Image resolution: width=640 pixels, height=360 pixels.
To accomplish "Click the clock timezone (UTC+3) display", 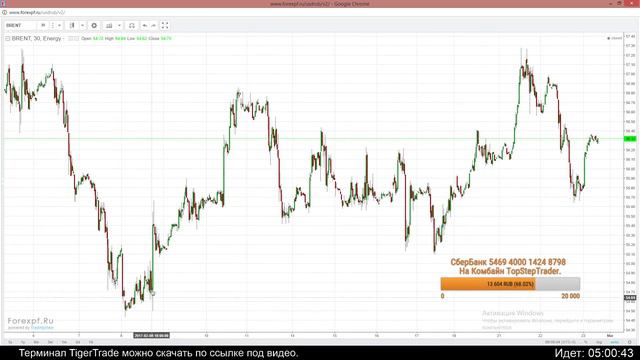I will [561, 342].
